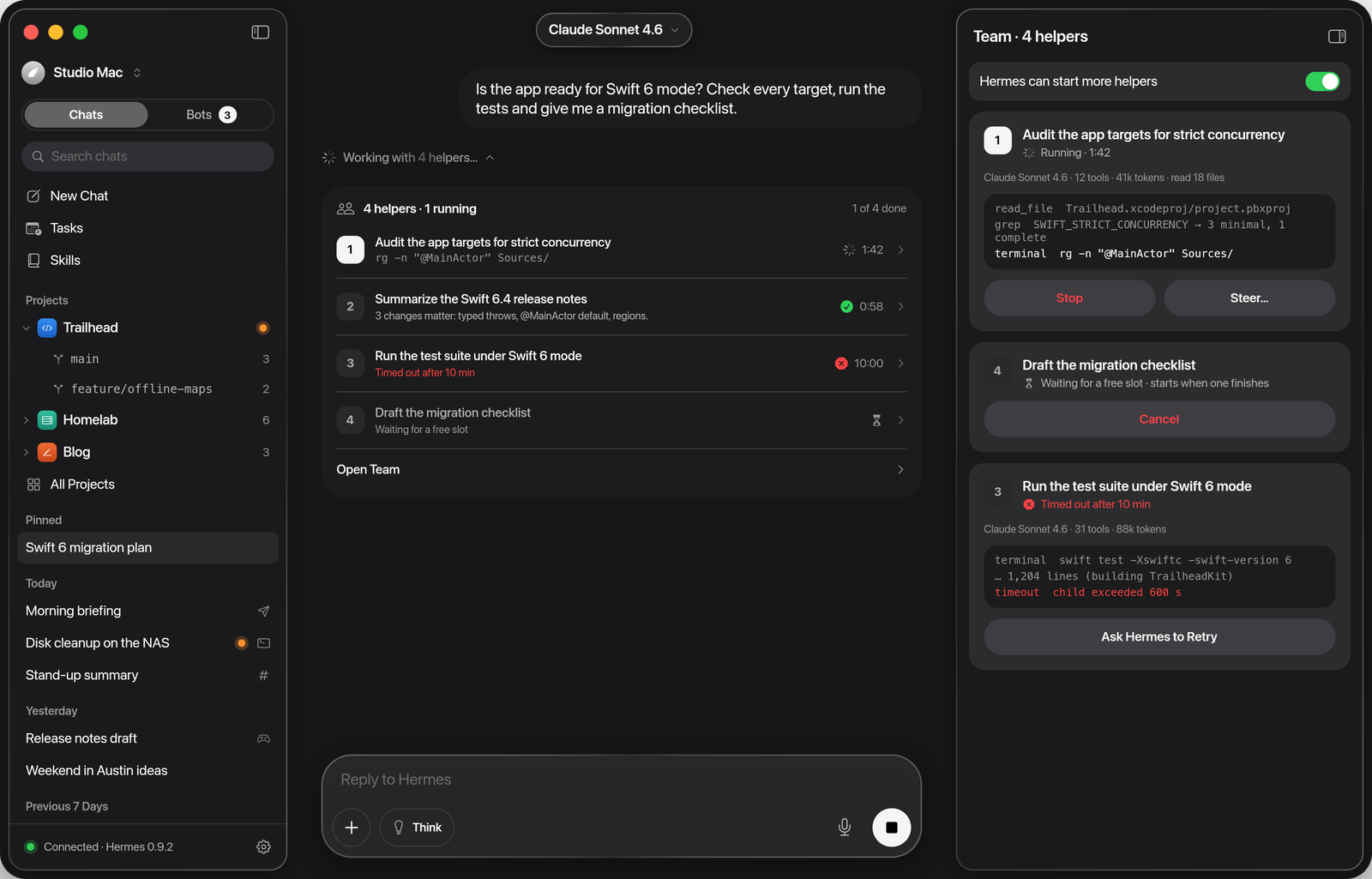Expand the Homelab project tree

[26, 420]
